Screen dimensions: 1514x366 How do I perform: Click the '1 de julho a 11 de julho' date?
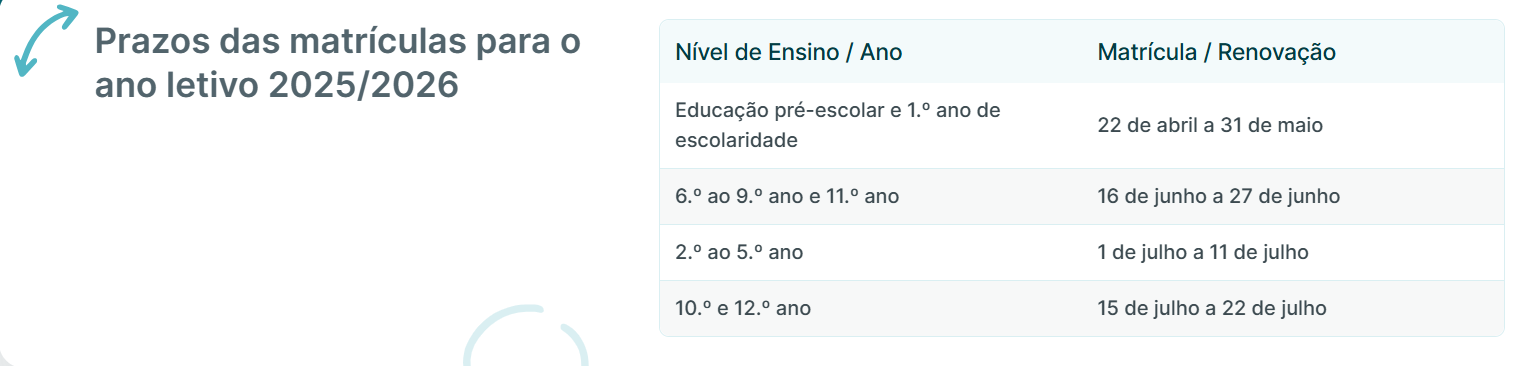(x=1202, y=253)
